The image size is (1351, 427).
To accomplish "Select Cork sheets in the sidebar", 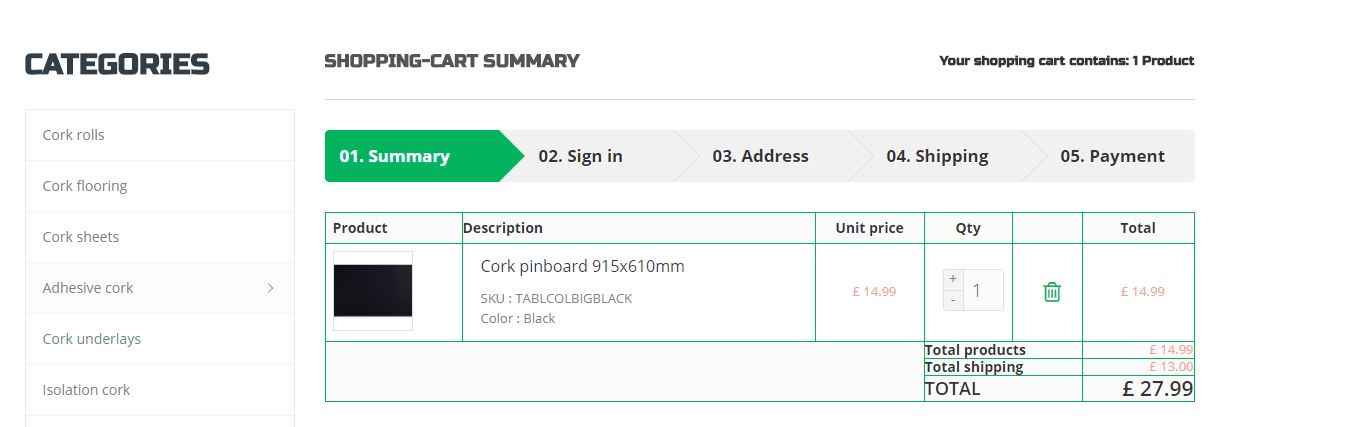I will coord(80,237).
